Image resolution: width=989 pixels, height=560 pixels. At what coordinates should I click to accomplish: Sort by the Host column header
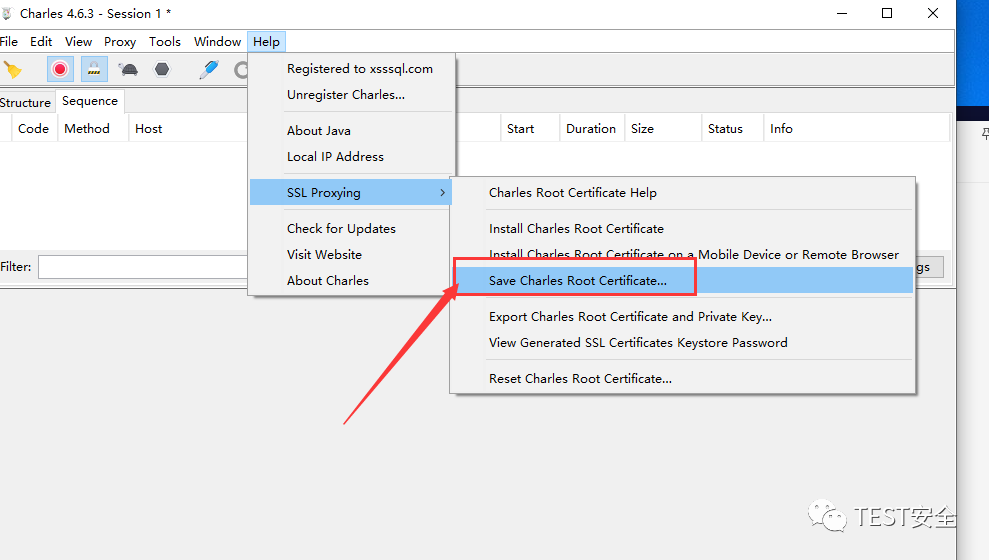(x=149, y=129)
